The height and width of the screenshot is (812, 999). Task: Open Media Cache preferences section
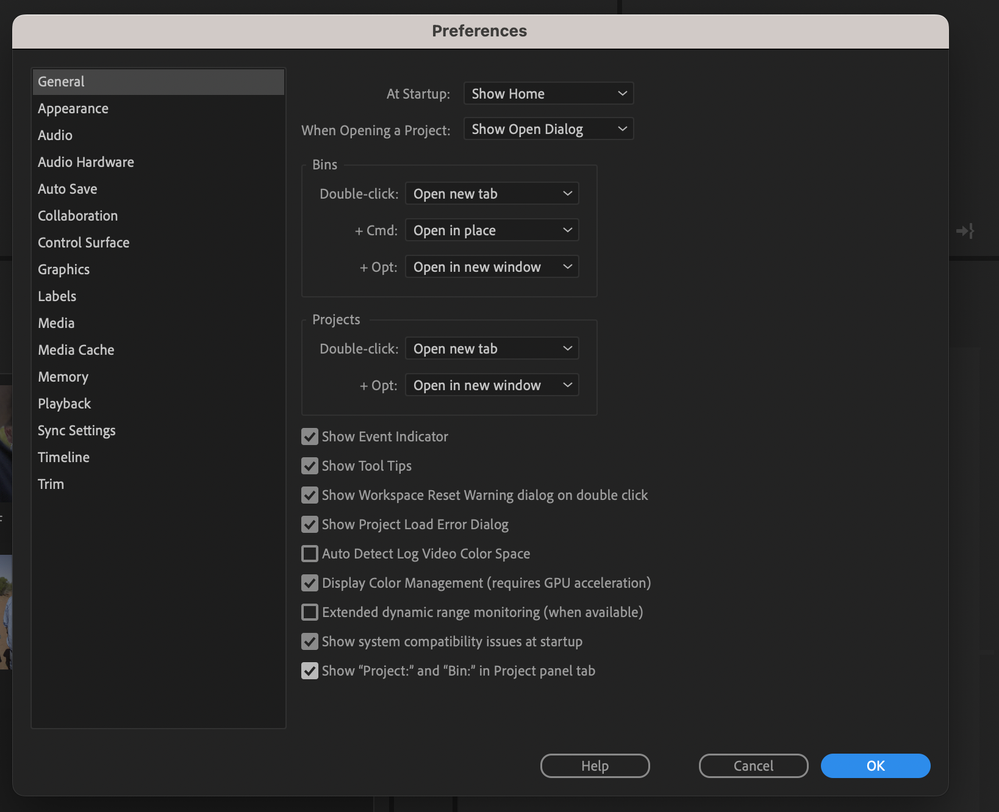[76, 350]
